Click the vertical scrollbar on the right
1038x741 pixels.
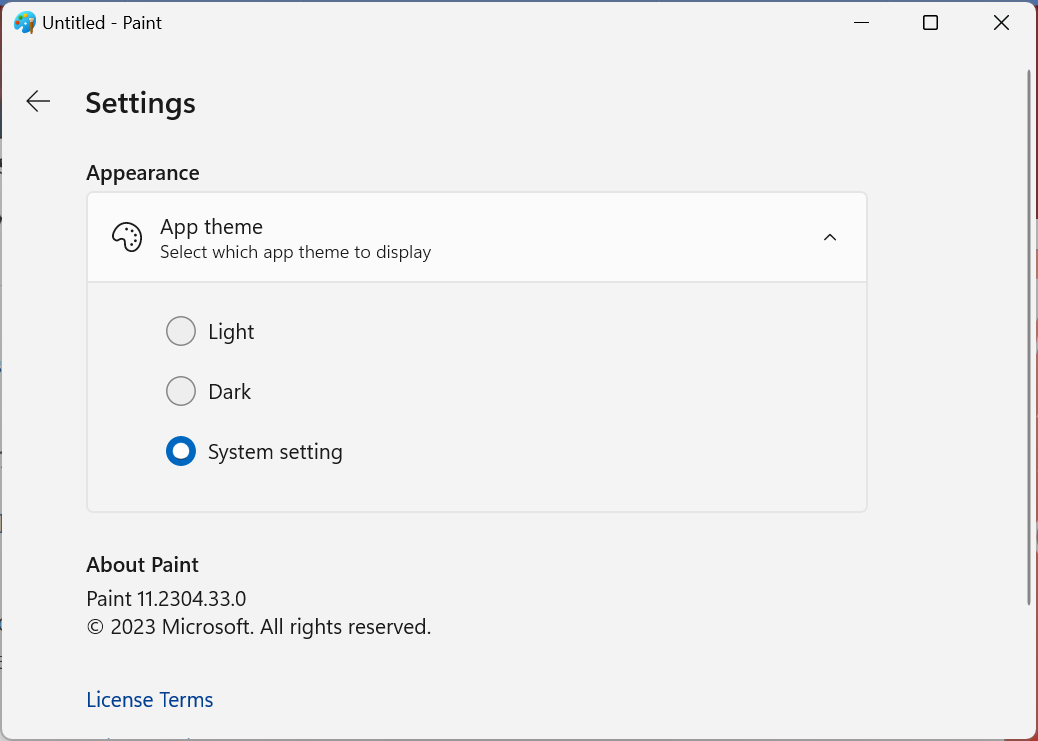click(x=1029, y=336)
